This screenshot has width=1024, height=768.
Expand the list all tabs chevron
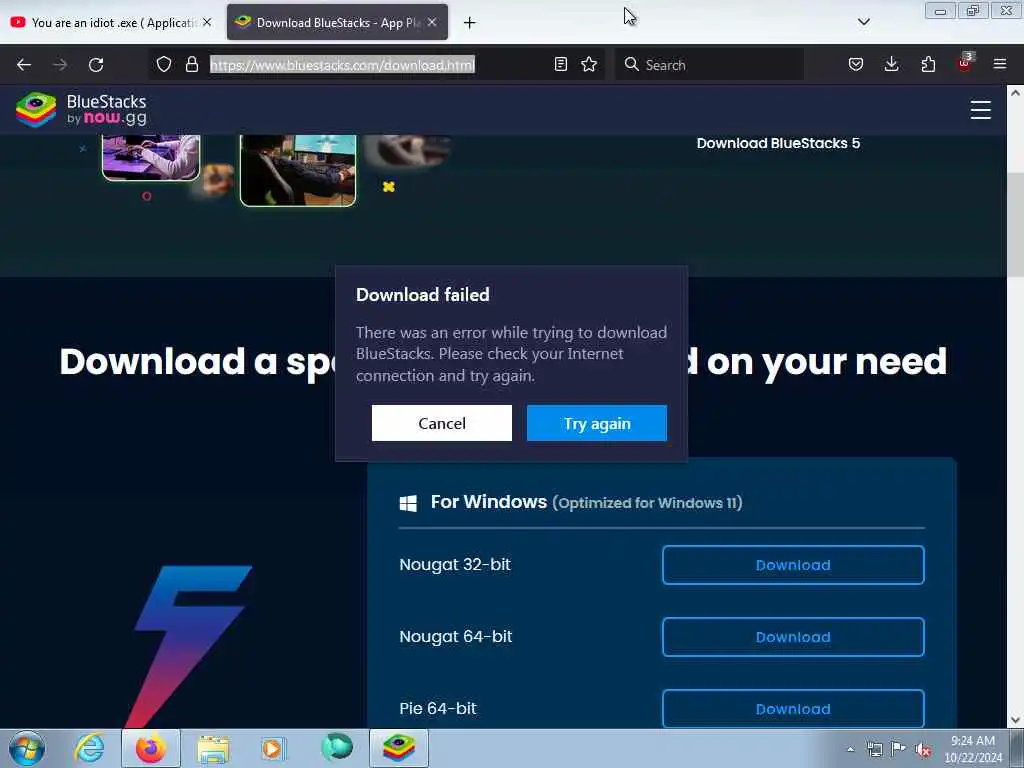pos(863,22)
